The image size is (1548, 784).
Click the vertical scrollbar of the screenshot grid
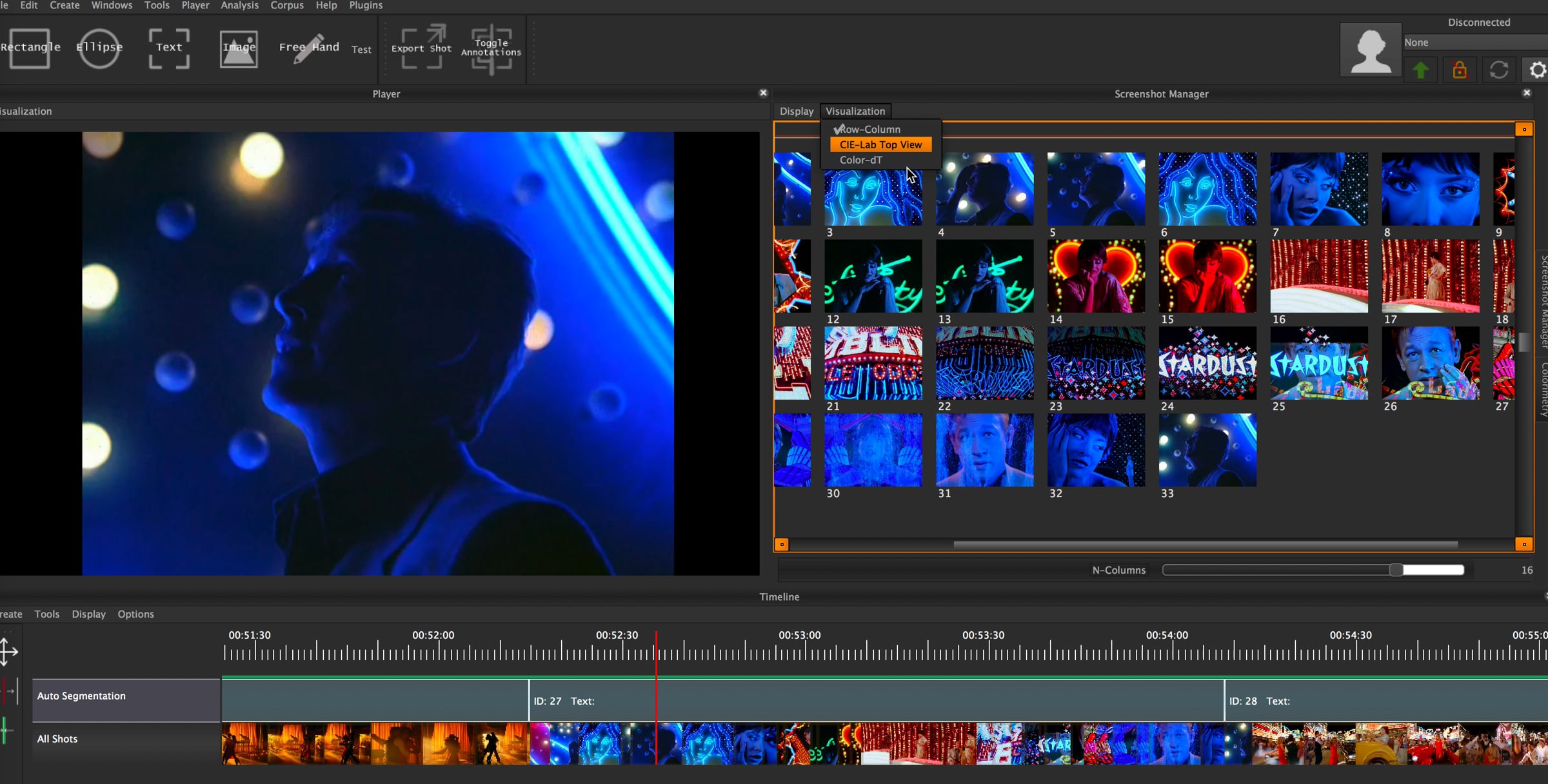point(1524,342)
